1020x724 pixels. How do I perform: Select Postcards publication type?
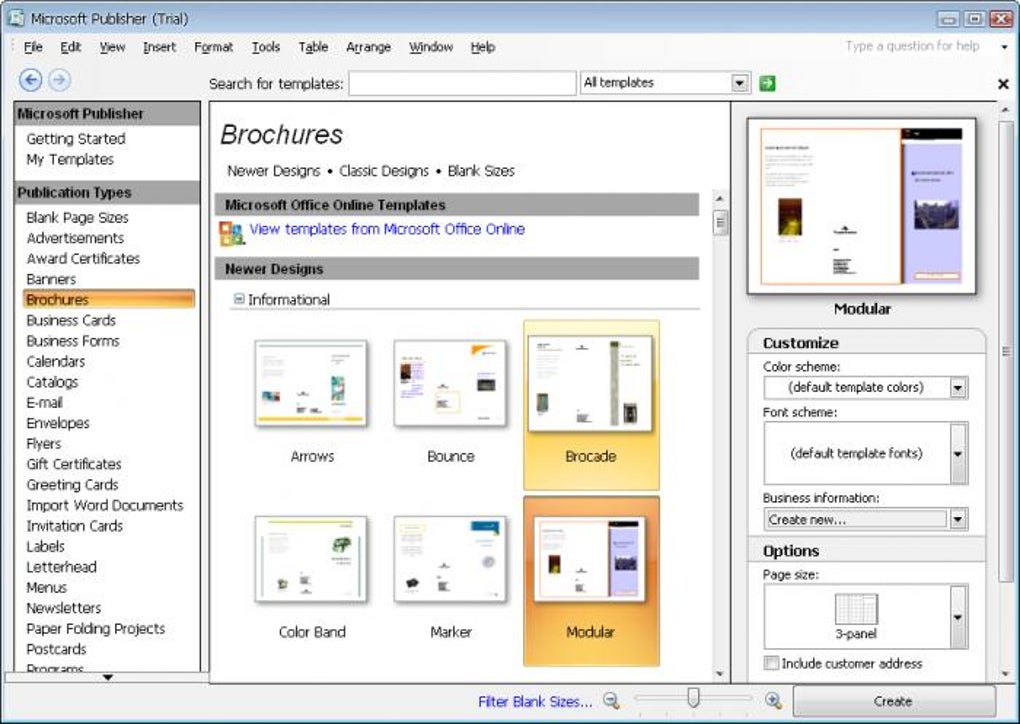pos(56,649)
